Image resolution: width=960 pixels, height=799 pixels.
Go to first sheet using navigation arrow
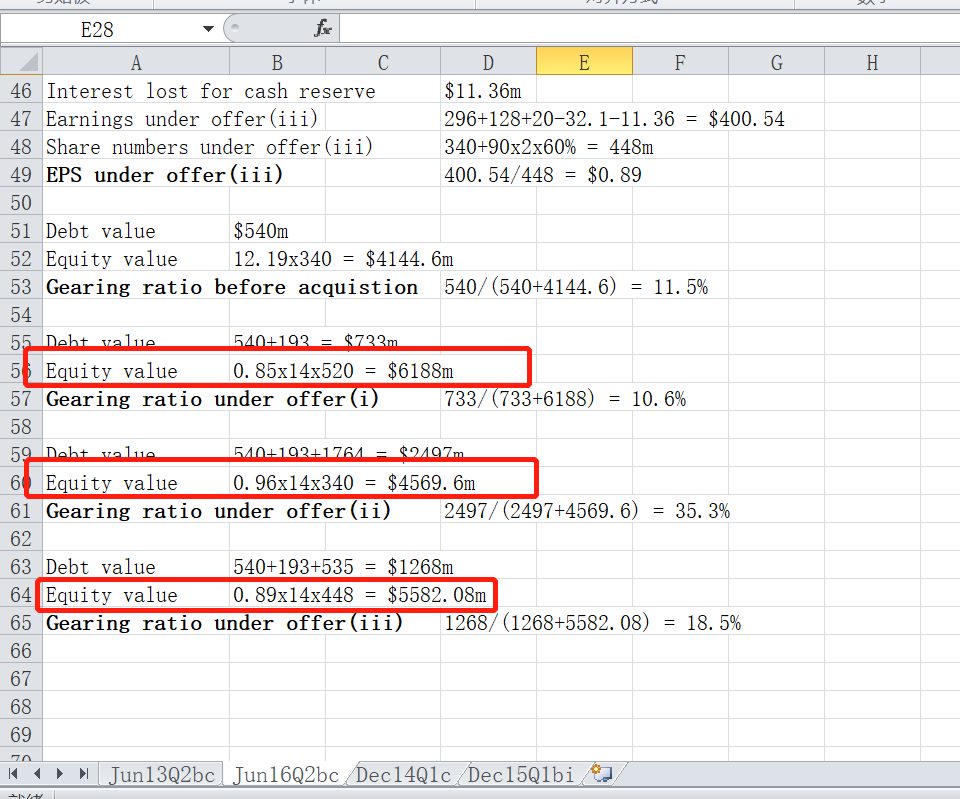coord(12,774)
